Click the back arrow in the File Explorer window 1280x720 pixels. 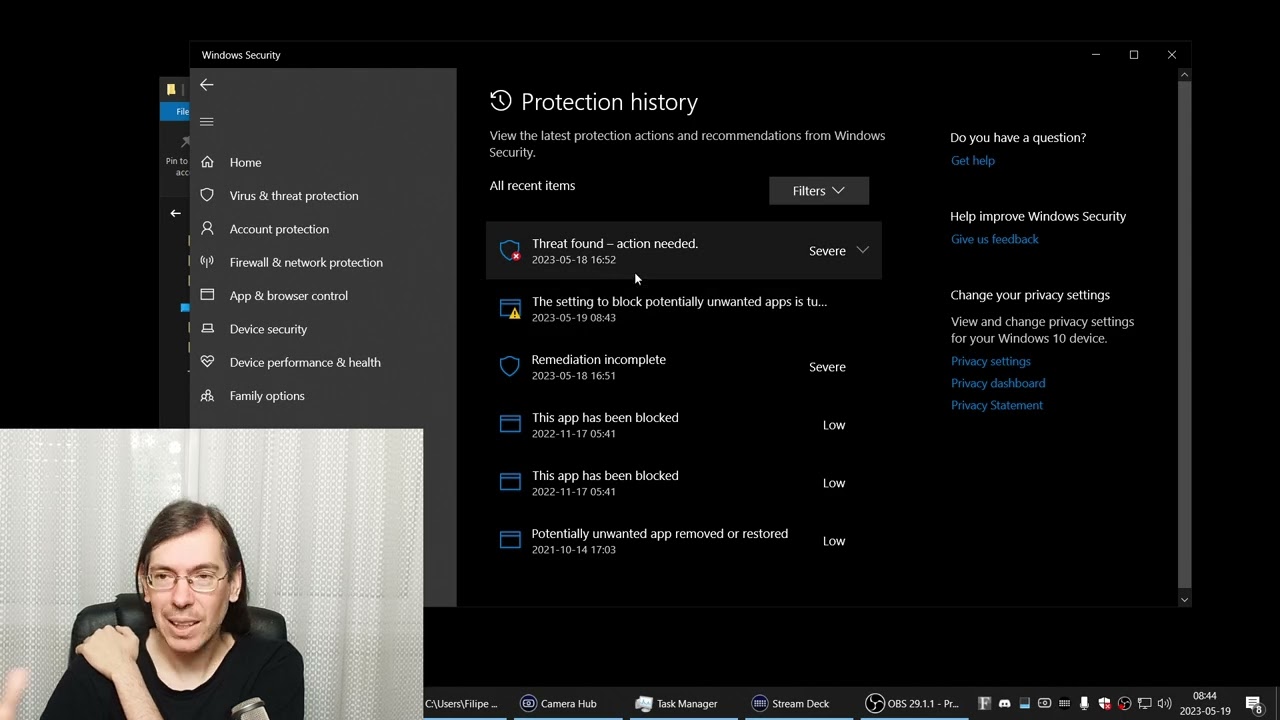175,213
